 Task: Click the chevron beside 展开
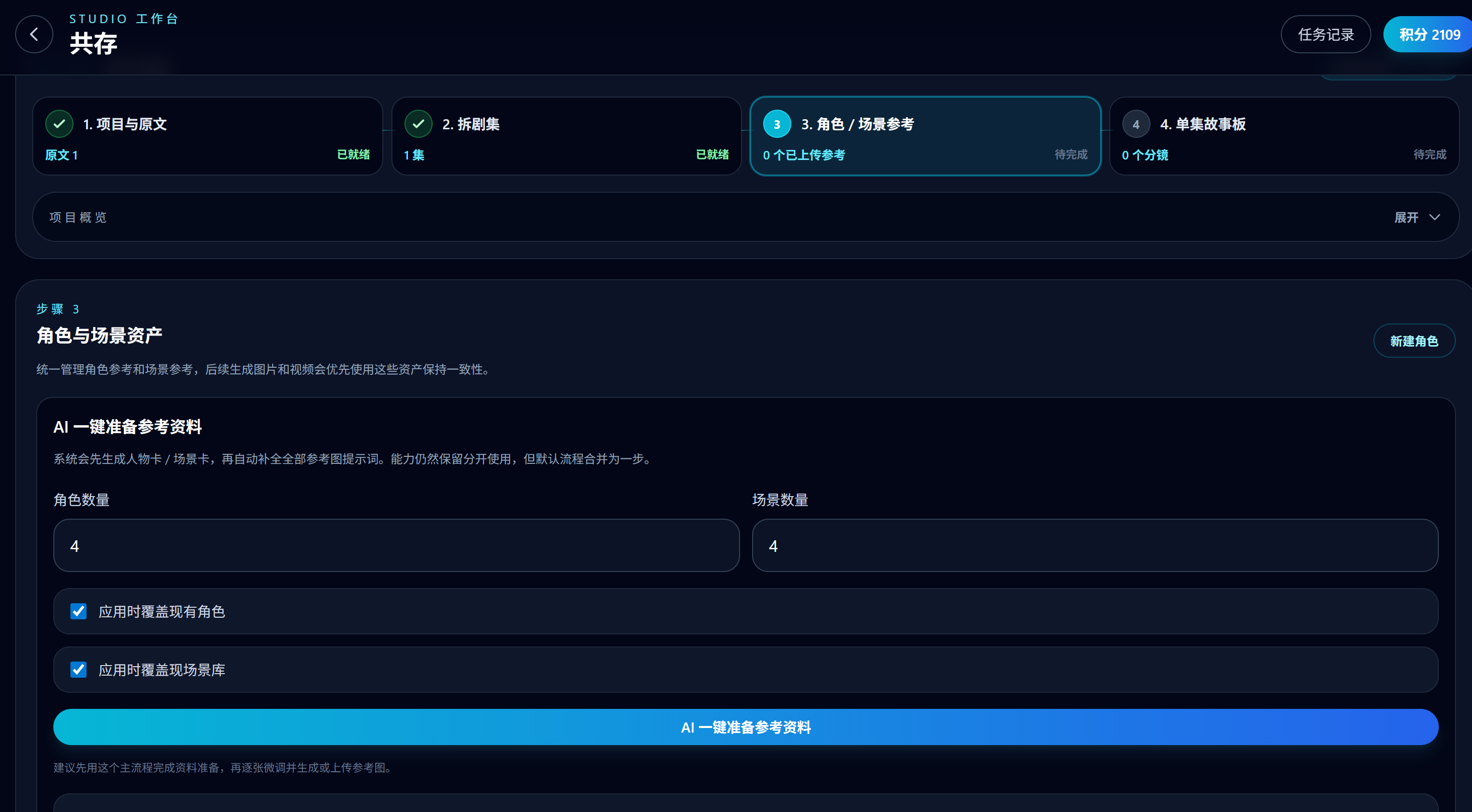click(x=1434, y=217)
